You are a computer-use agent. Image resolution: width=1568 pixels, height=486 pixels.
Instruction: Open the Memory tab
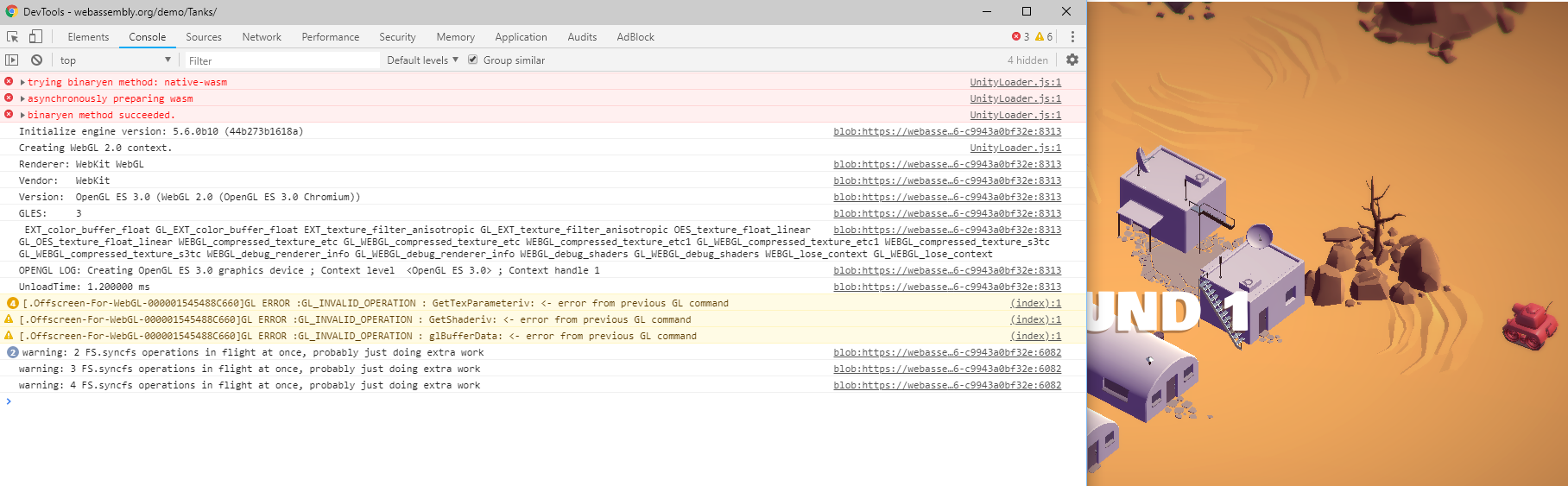pyautogui.click(x=456, y=37)
